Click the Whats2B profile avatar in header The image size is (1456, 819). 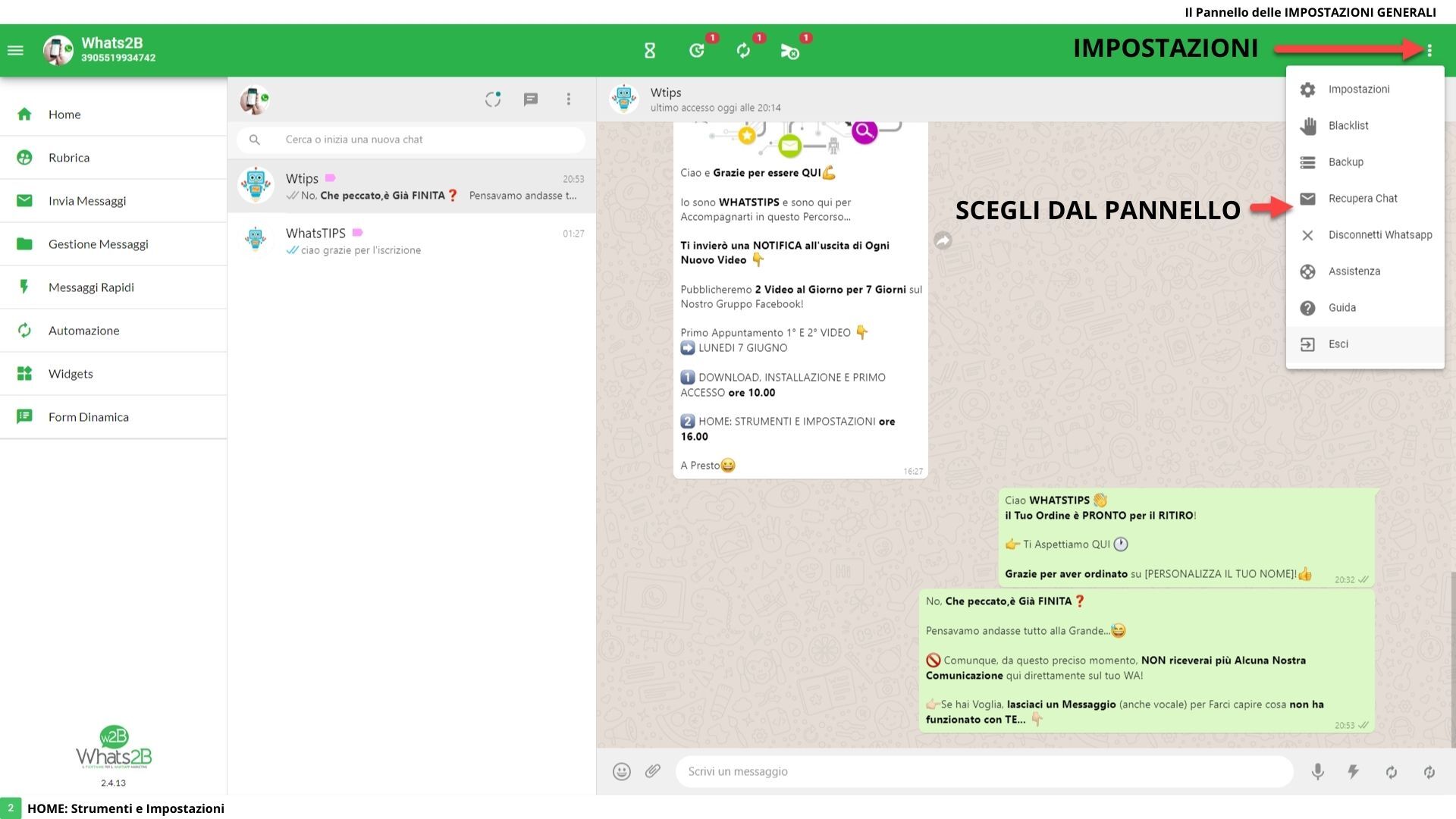coord(58,51)
